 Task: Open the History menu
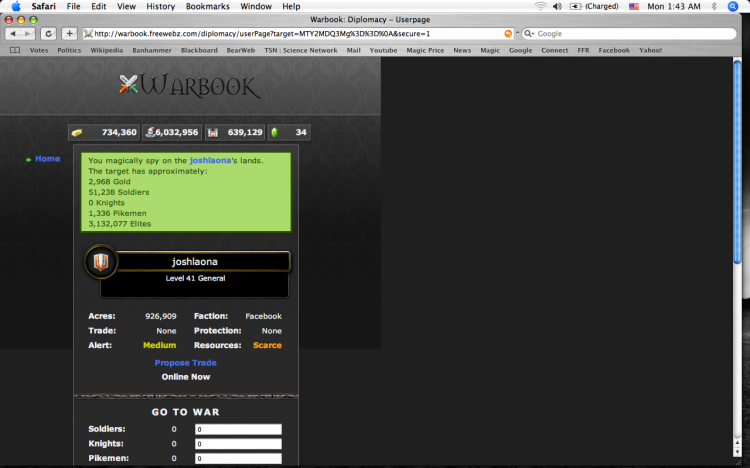160,6
